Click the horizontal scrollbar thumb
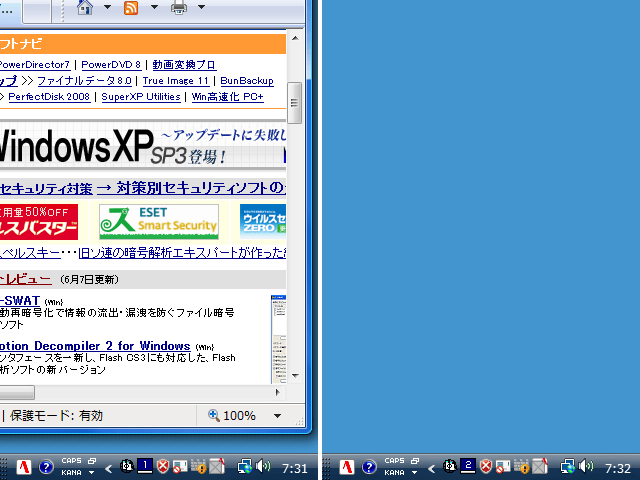This screenshot has width=640, height=480. click(x=17, y=393)
